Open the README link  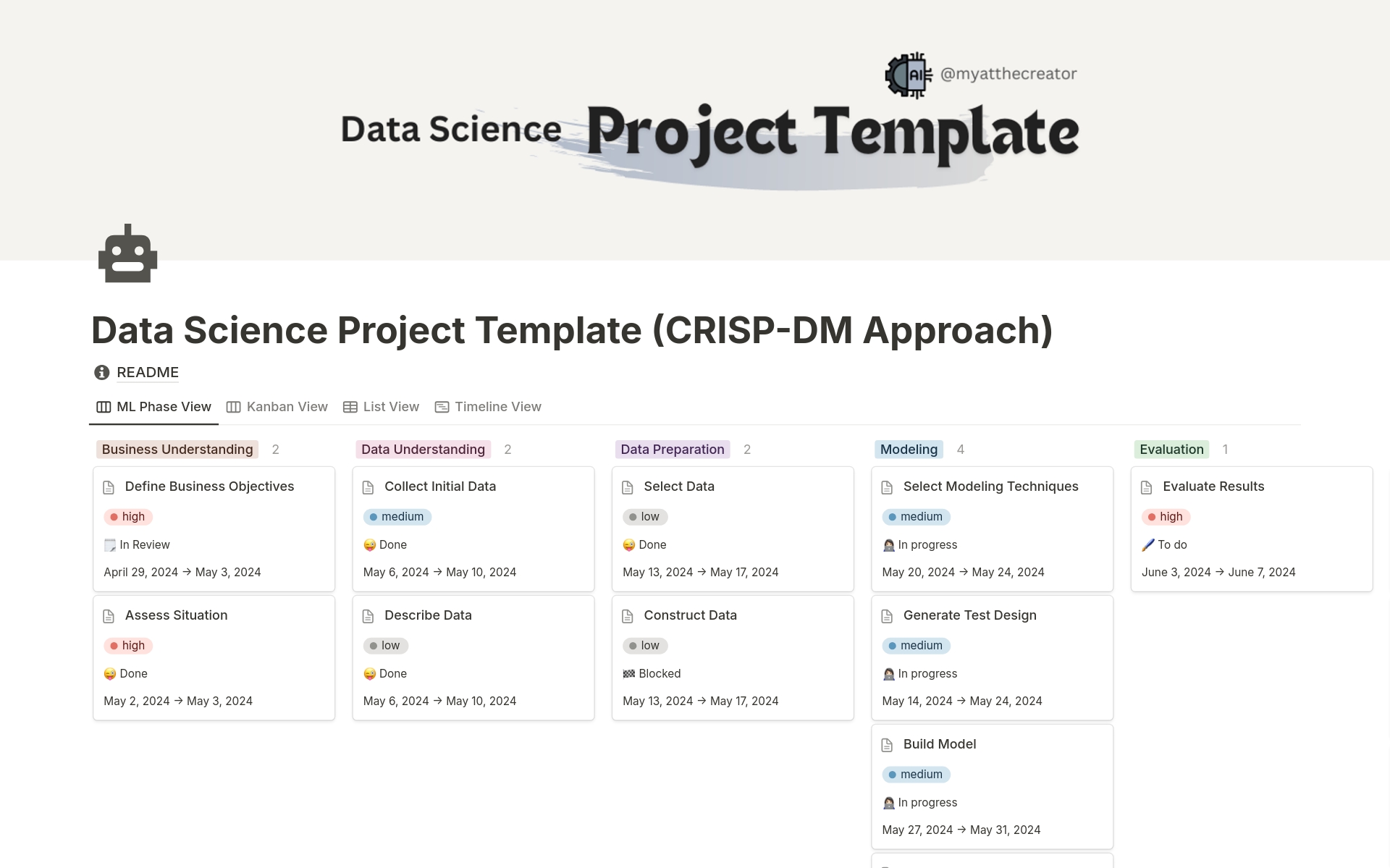[148, 372]
